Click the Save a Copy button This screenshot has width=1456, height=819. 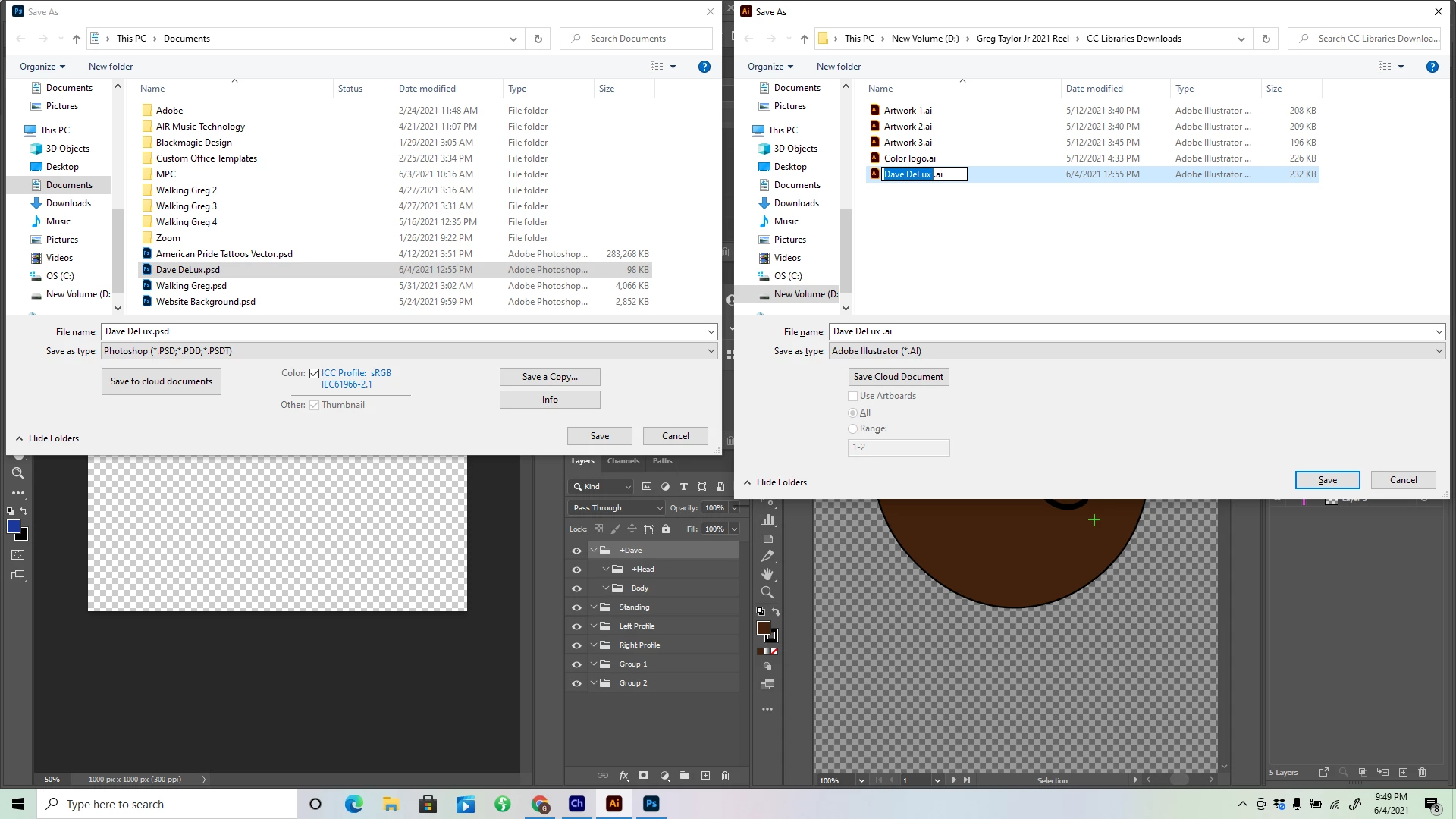point(550,377)
